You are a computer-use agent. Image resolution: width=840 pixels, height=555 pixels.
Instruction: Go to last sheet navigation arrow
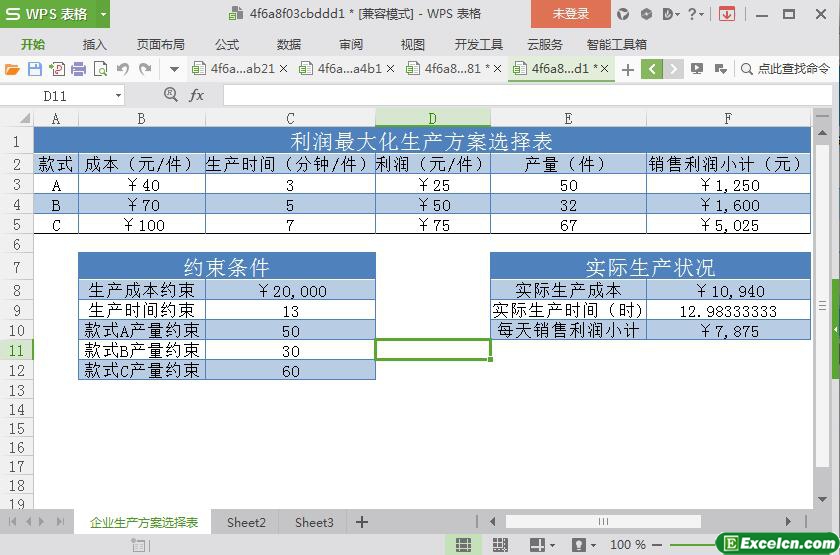coord(60,521)
